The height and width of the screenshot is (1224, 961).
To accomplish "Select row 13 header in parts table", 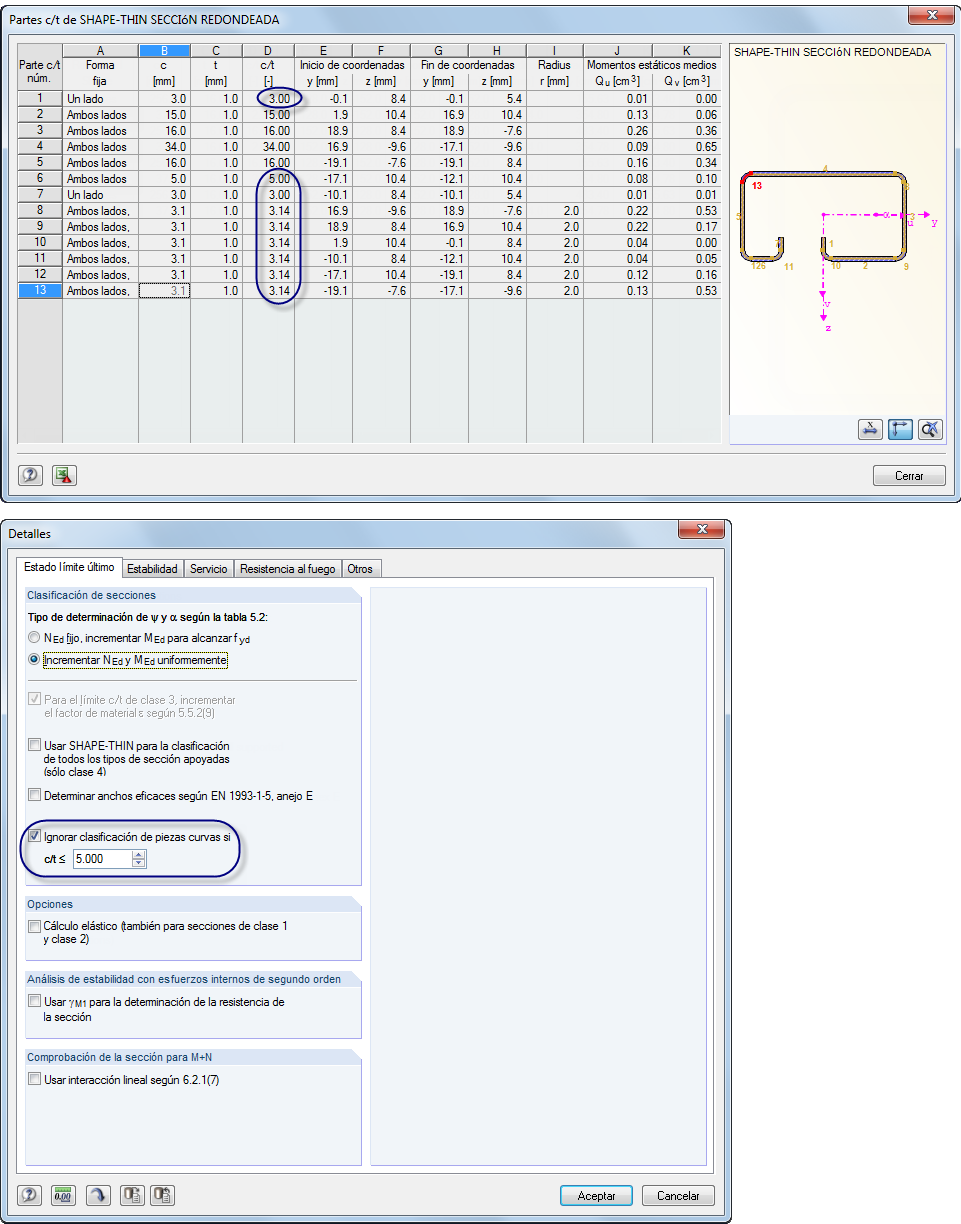I will [40, 291].
